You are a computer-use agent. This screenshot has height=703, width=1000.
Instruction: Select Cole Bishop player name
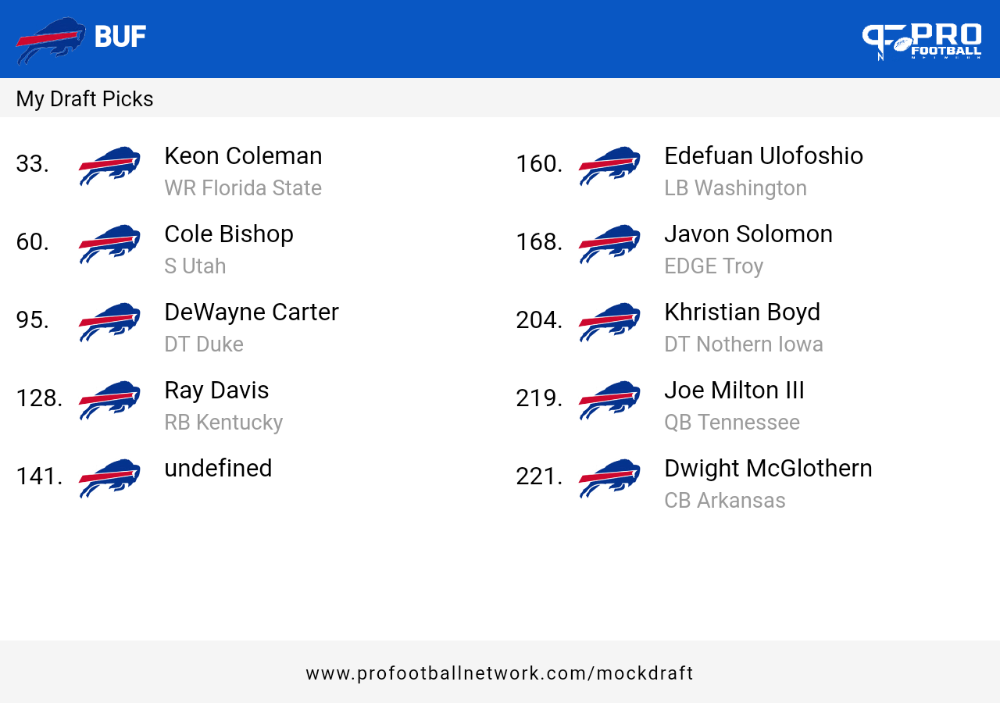229,234
